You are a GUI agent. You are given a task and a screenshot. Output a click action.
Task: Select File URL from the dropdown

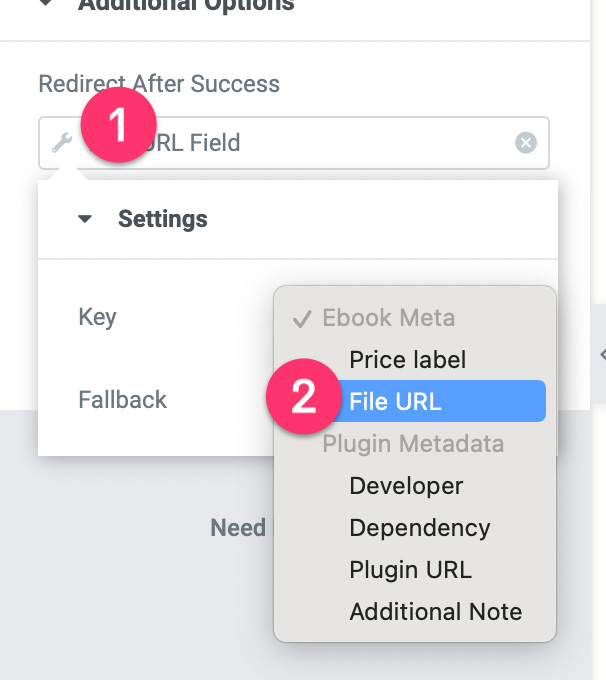coord(436,401)
